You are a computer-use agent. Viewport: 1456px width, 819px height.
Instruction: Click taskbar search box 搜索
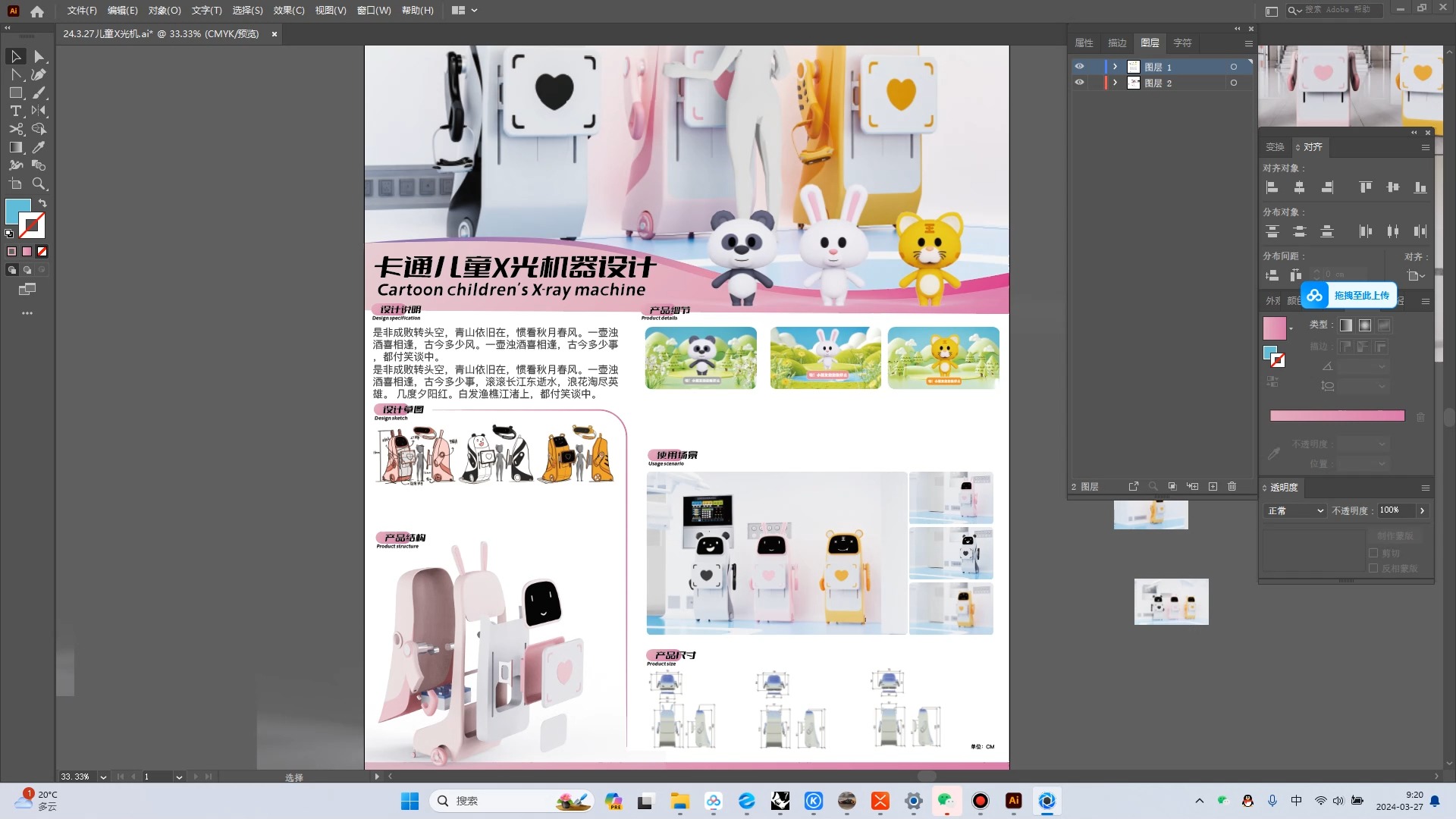(510, 801)
